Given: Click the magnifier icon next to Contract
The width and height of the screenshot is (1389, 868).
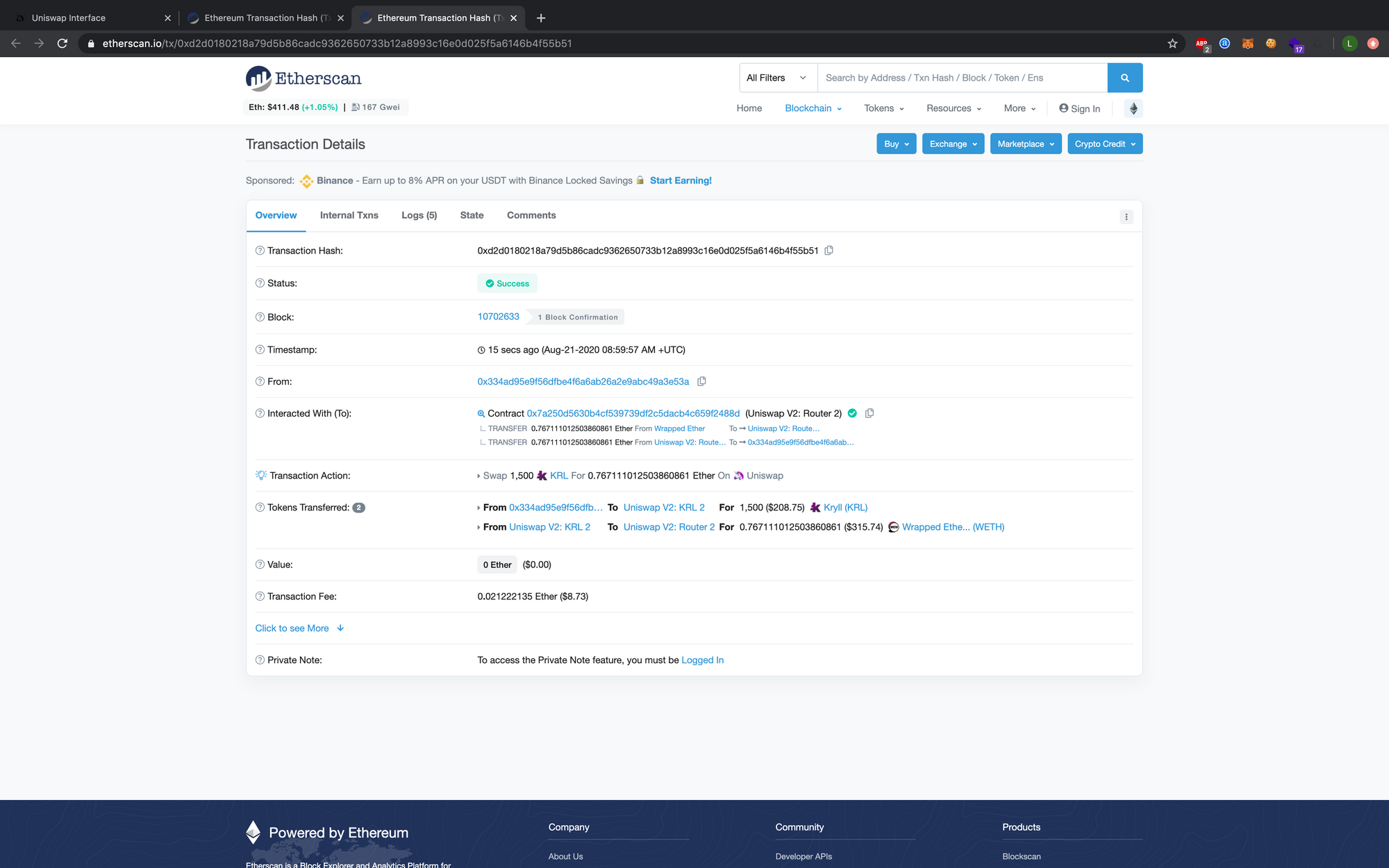Looking at the screenshot, I should (481, 414).
